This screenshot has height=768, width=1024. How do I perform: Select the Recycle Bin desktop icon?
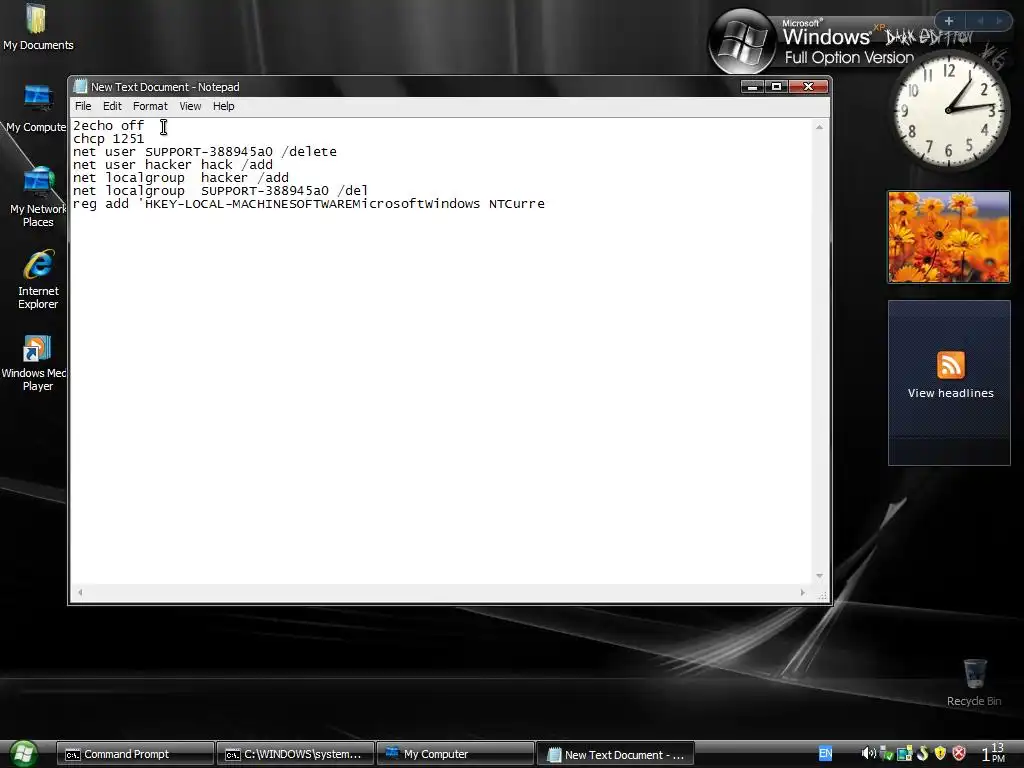coord(974,682)
